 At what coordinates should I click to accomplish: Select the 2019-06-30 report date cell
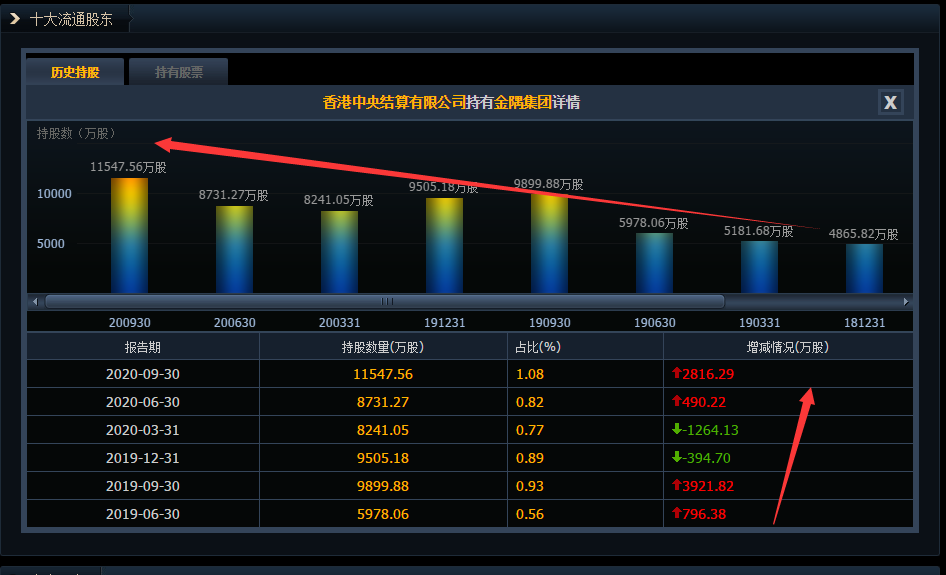pos(143,514)
